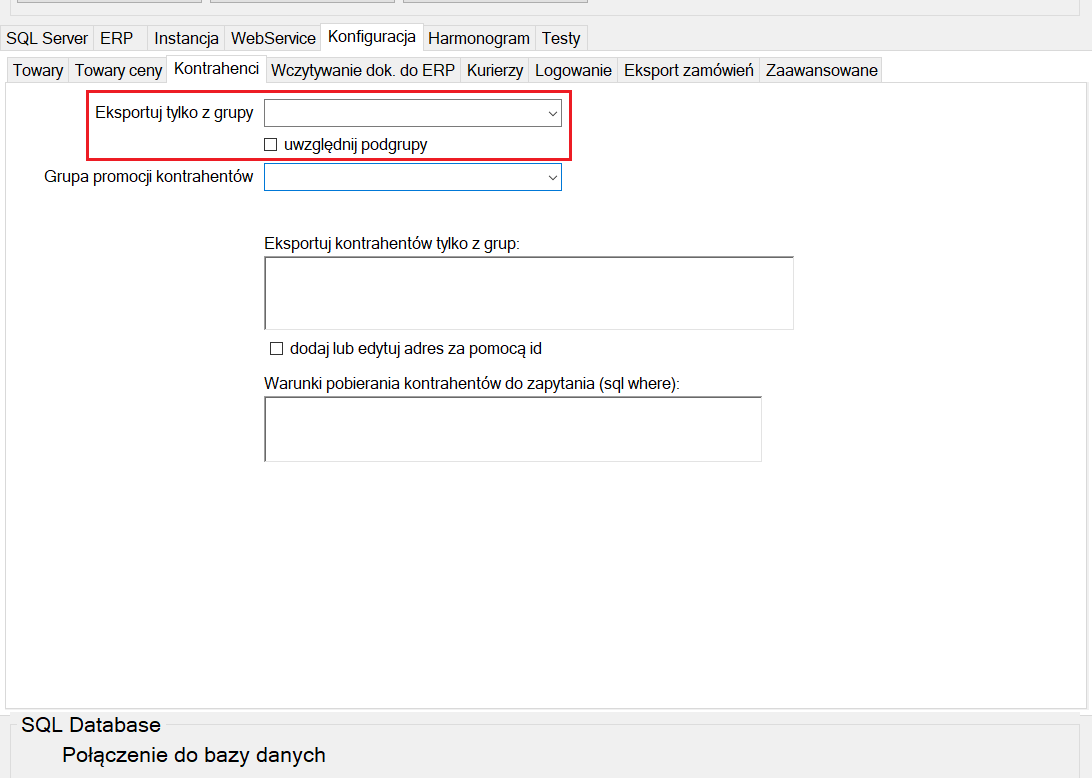Select the Towary ceny sub-tab
Image resolution: width=1092 pixels, height=778 pixels.
118,70
